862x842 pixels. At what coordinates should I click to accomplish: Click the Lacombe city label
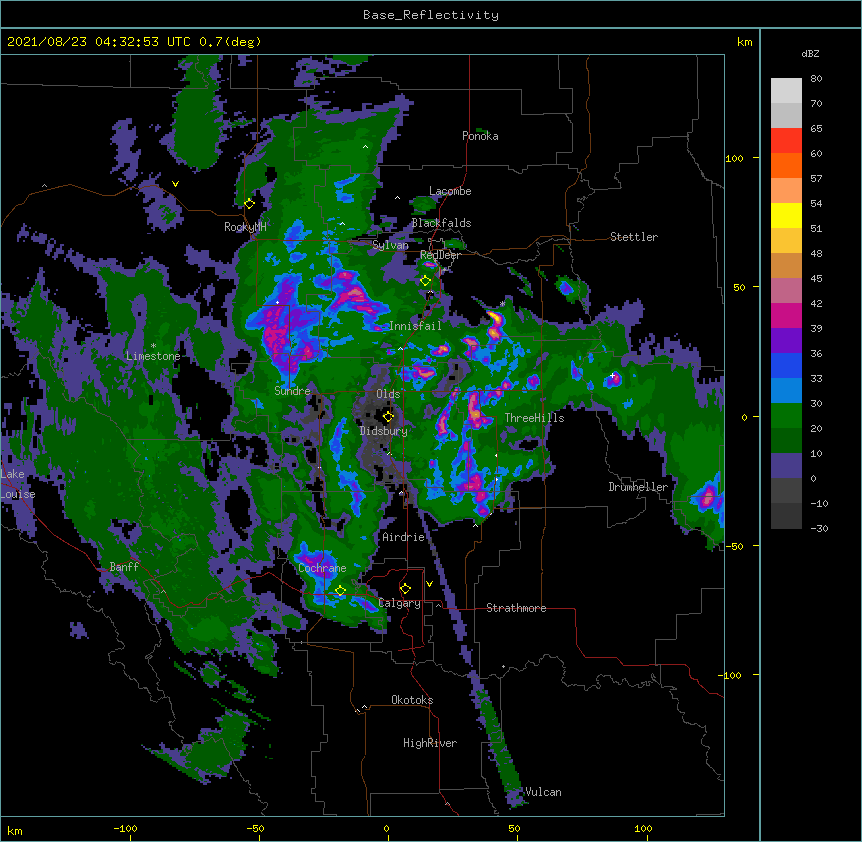pyautogui.click(x=450, y=191)
